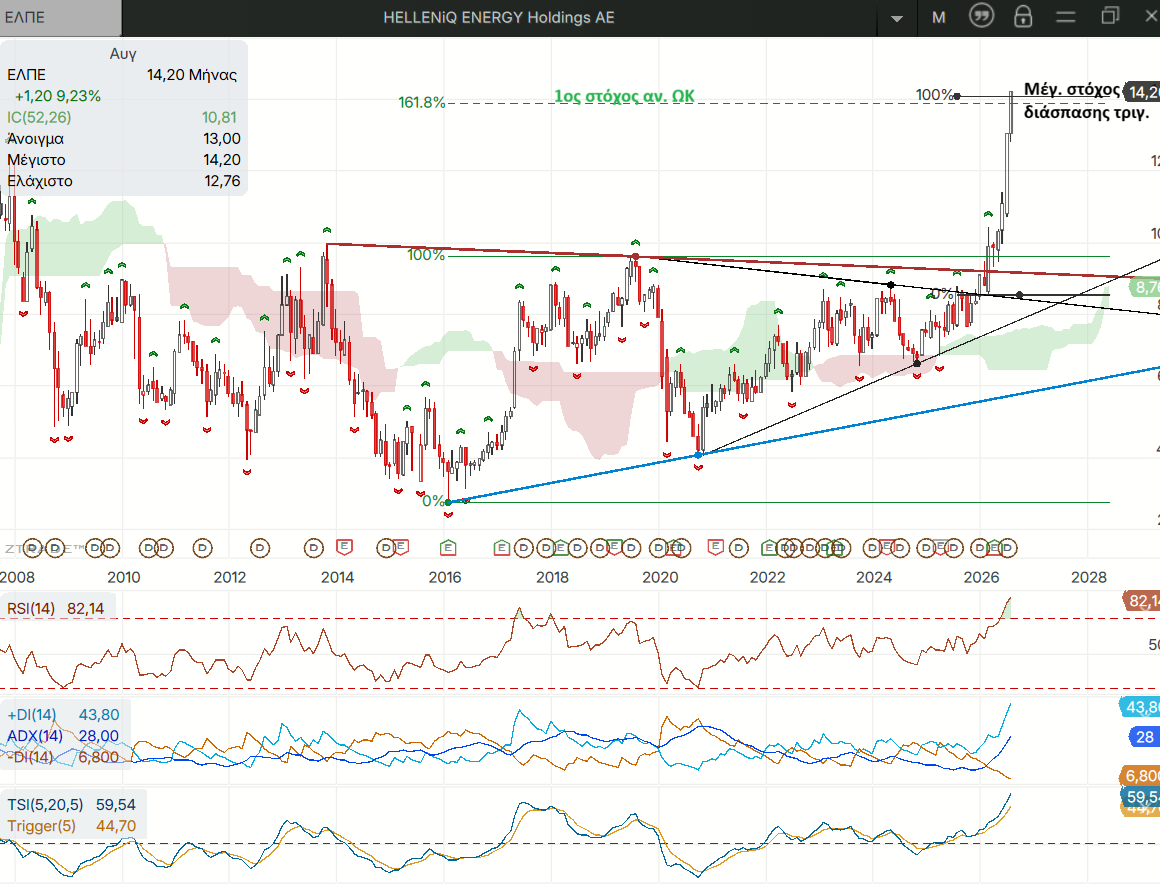Click the 82,14 RSI value tag on axis
This screenshot has width=1160, height=884.
coord(1142,601)
